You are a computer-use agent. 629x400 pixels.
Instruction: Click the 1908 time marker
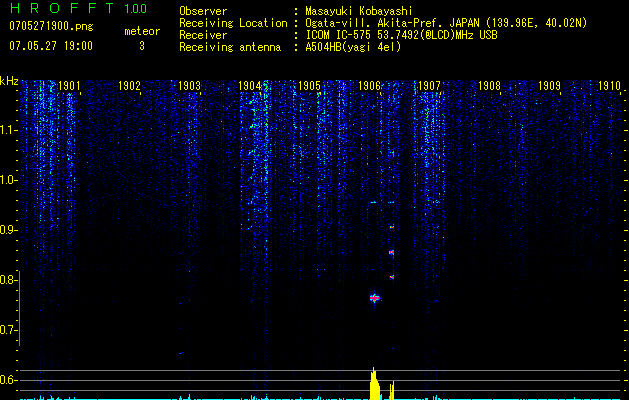coord(489,86)
